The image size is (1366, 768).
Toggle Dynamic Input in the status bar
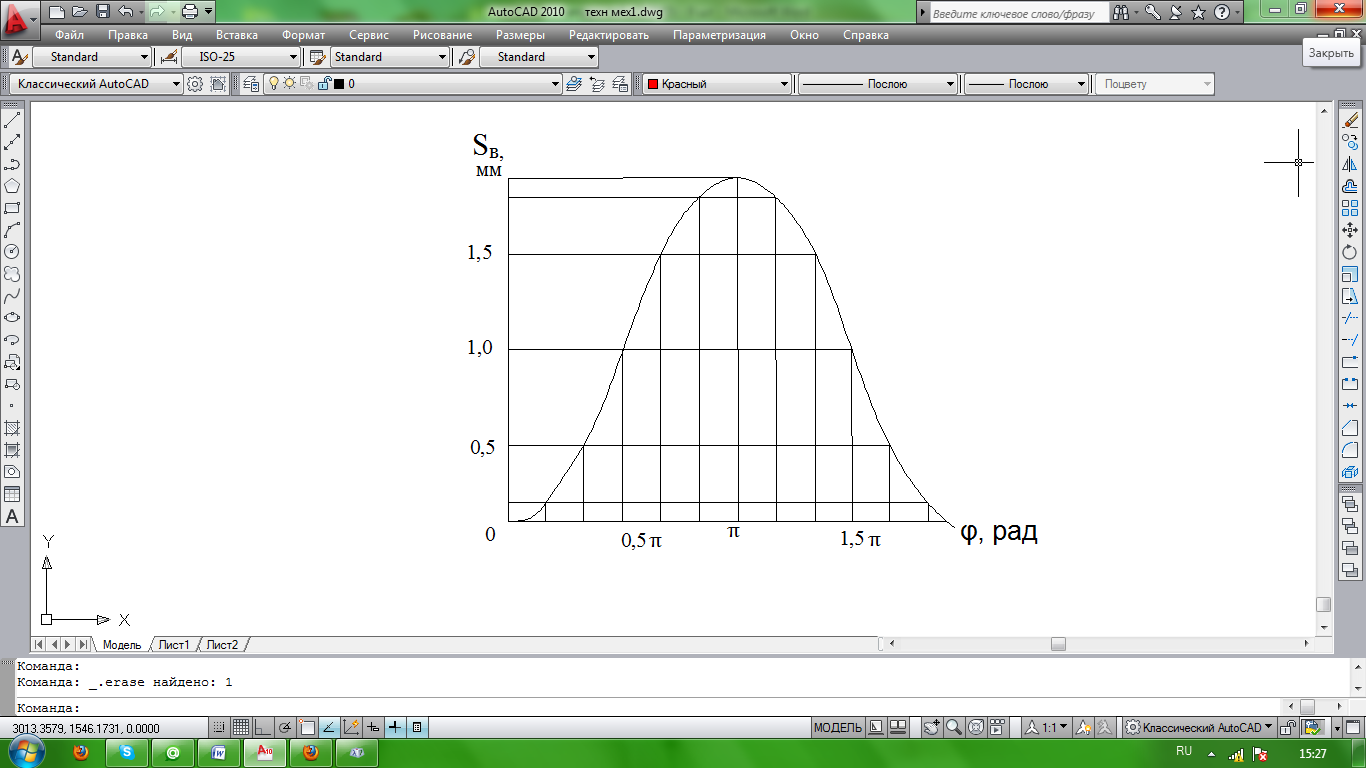[373, 728]
